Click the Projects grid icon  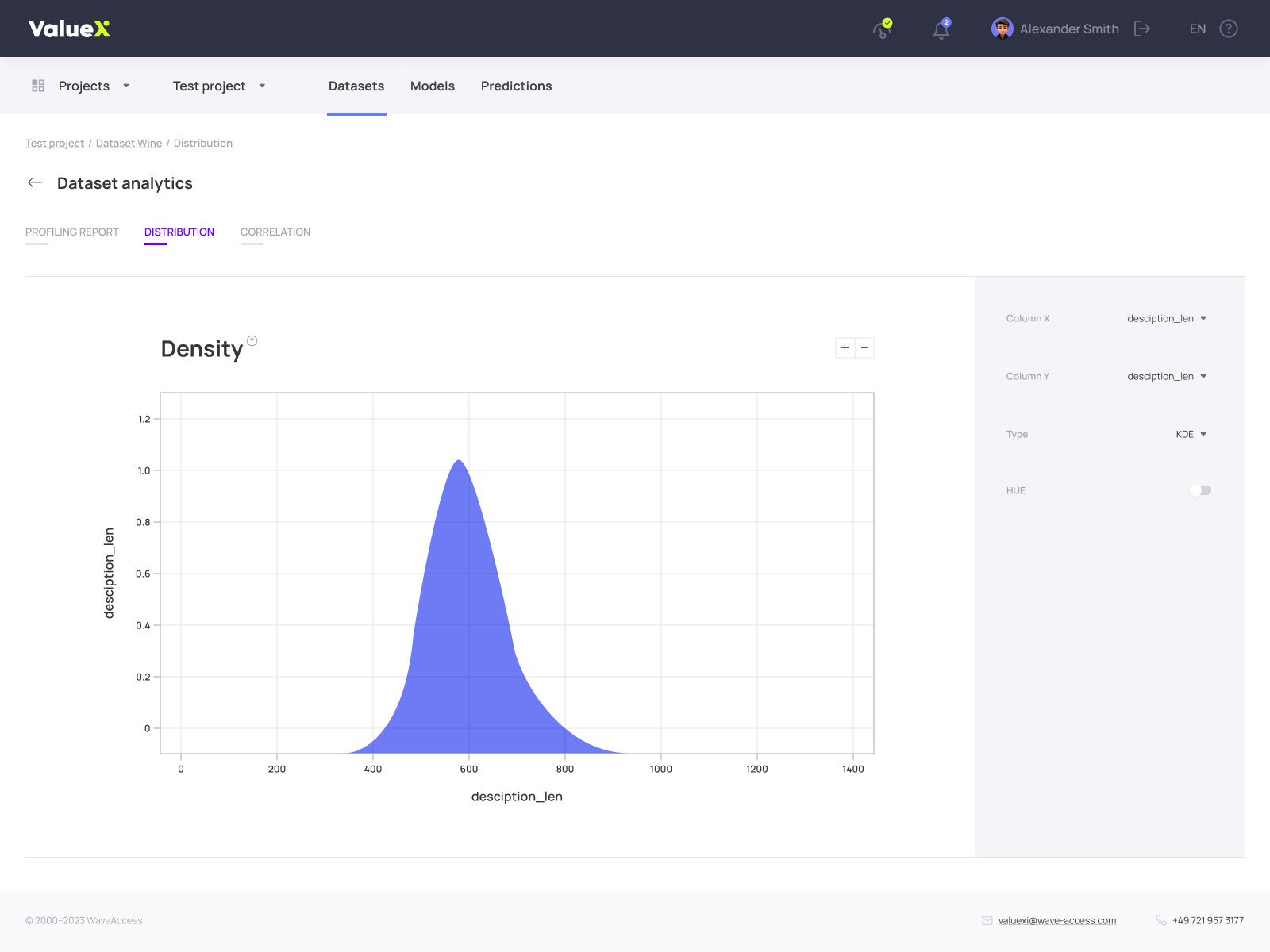(x=37, y=85)
